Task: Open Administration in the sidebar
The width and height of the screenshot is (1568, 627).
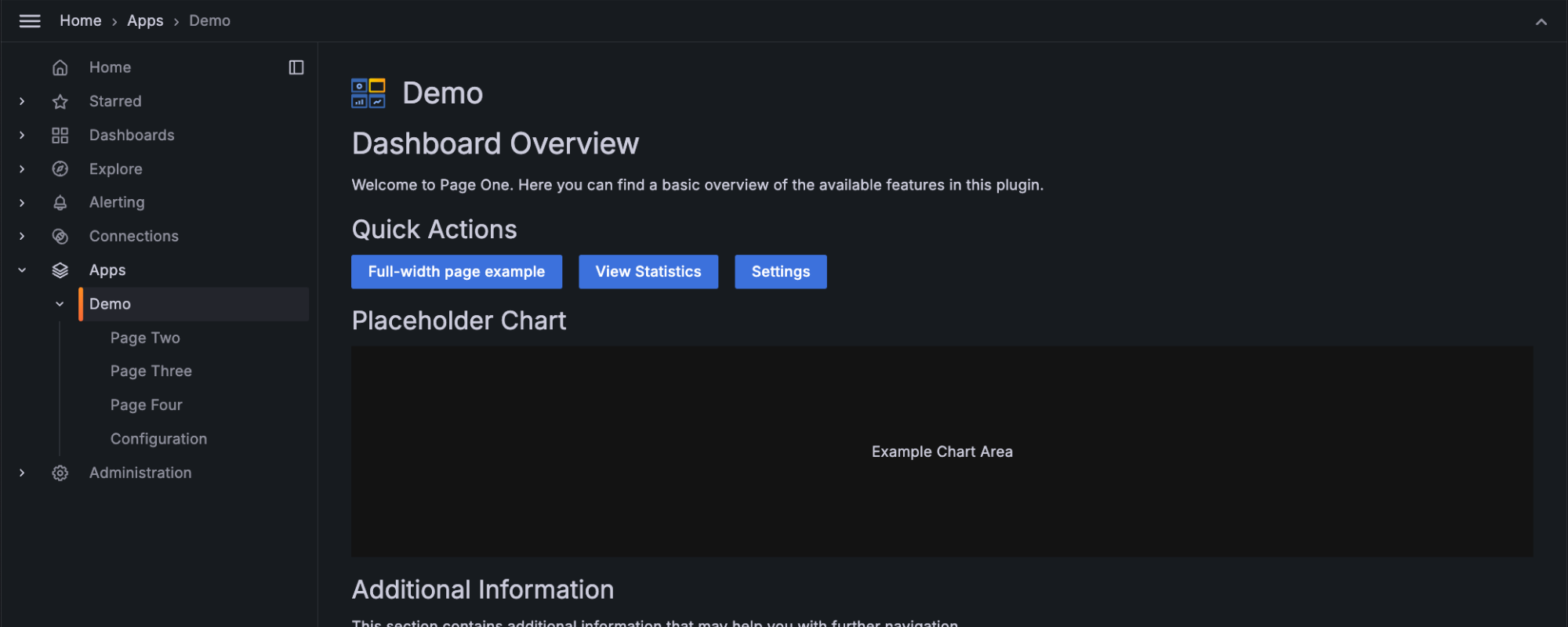Action: (x=140, y=473)
